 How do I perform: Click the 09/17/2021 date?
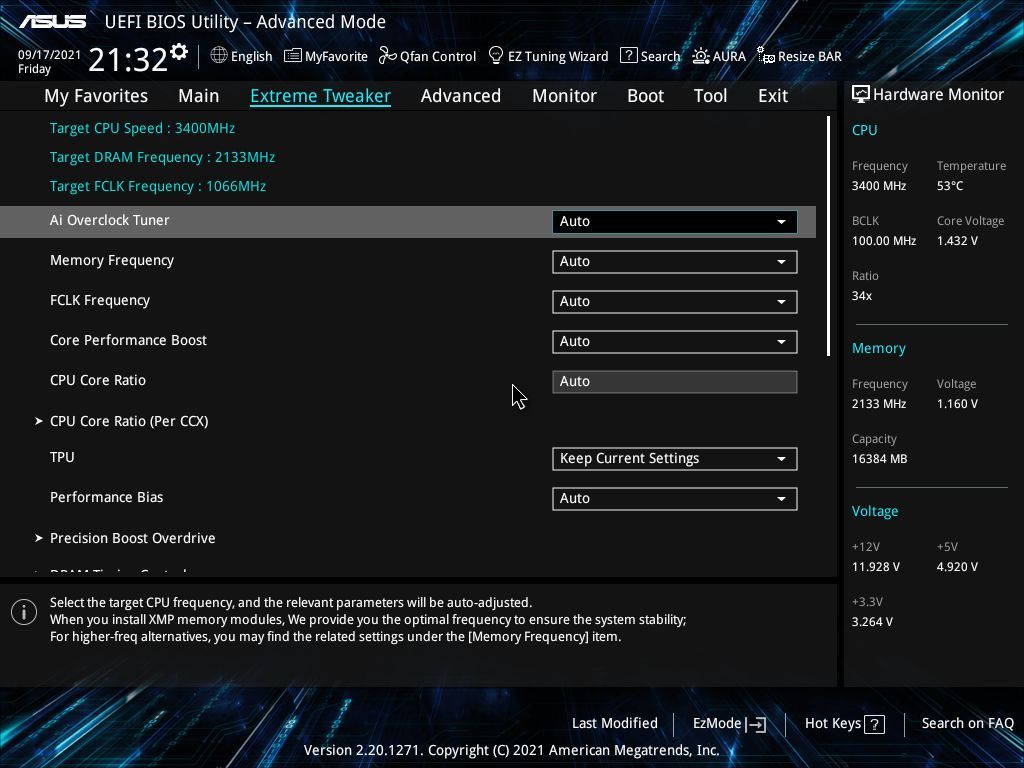tap(49, 55)
